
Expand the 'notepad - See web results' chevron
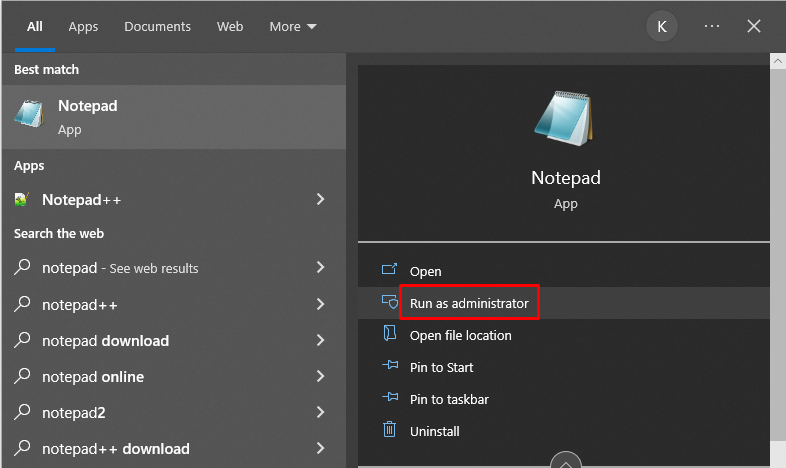321,267
